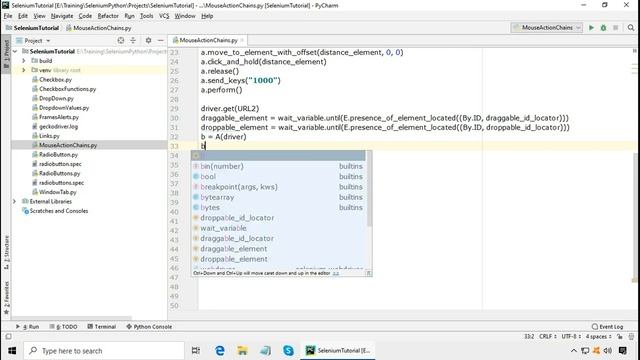Open the Refactor menu

(x=108, y=16)
